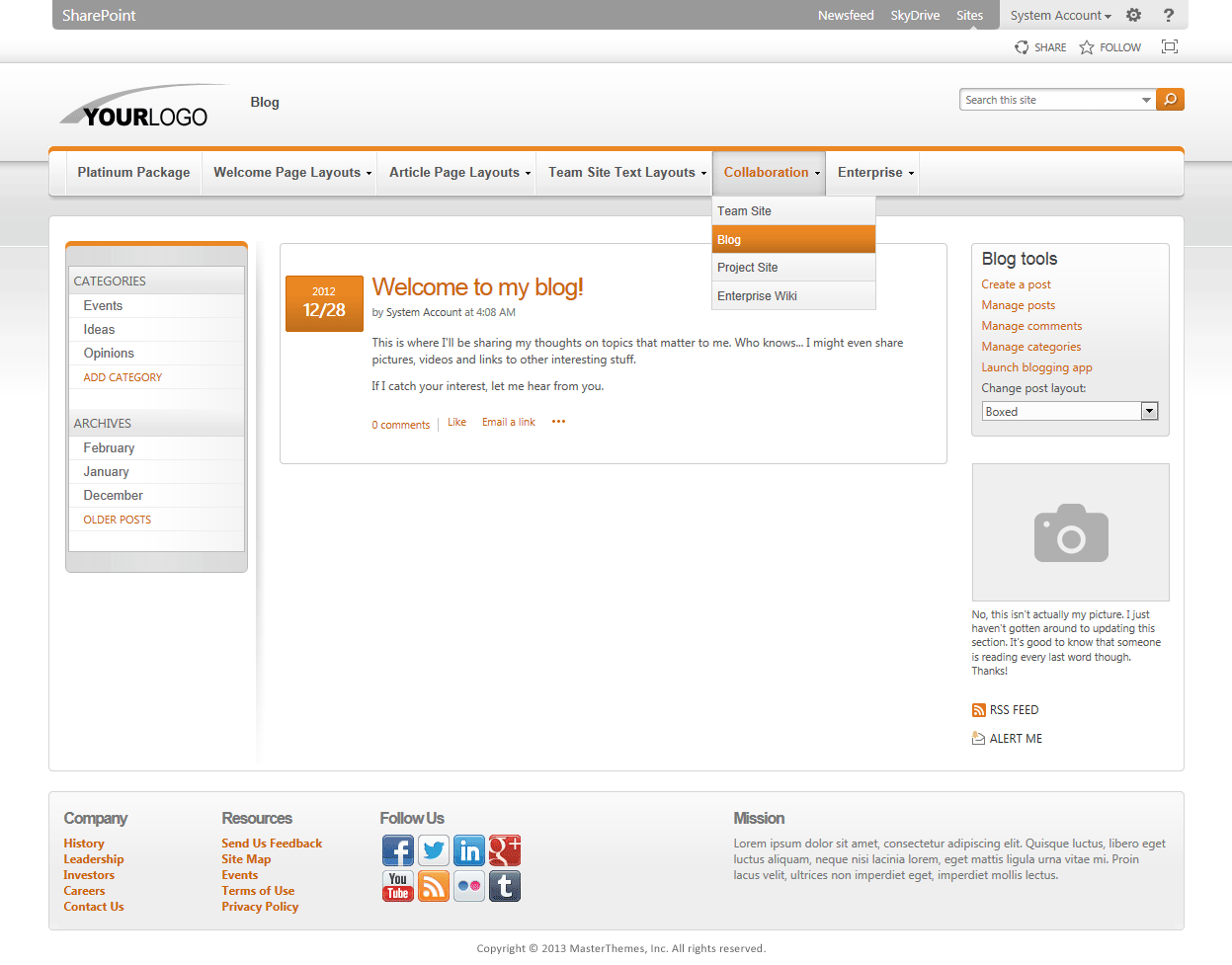Image resolution: width=1232 pixels, height=965 pixels.
Task: Click the search magnifier button
Action: click(x=1170, y=99)
